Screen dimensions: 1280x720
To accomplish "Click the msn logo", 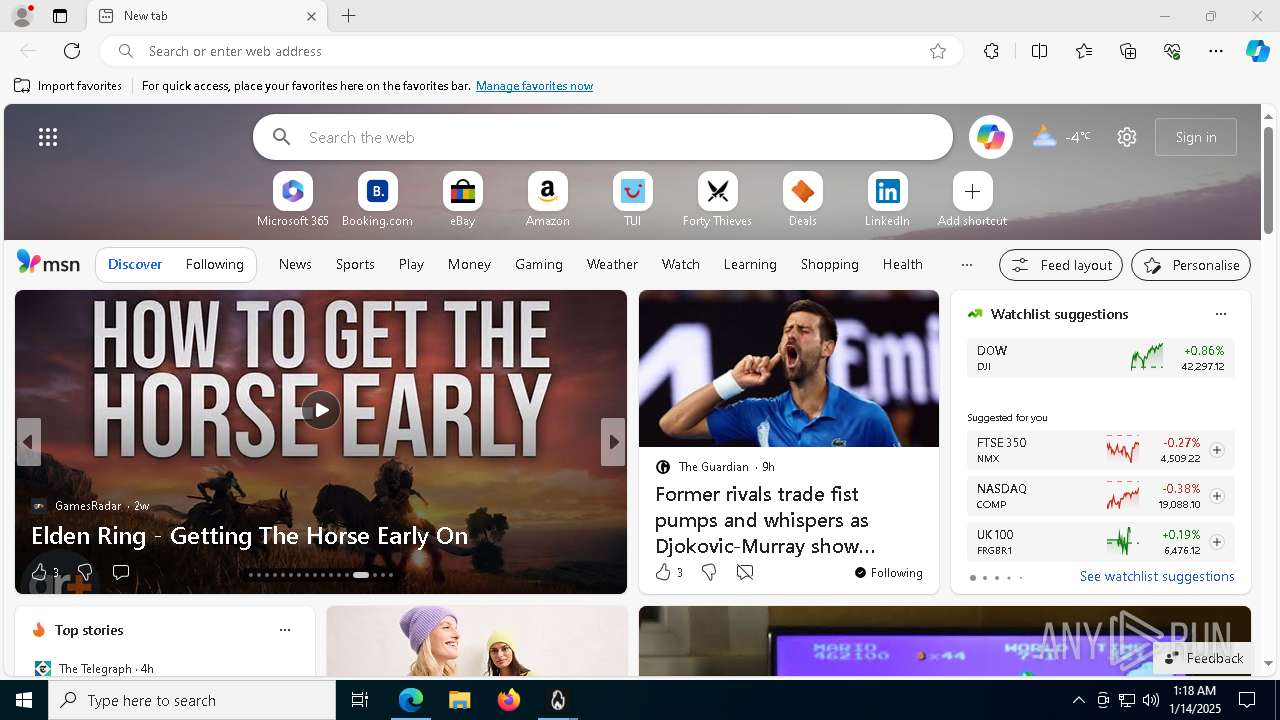I will pyautogui.click(x=48, y=263).
